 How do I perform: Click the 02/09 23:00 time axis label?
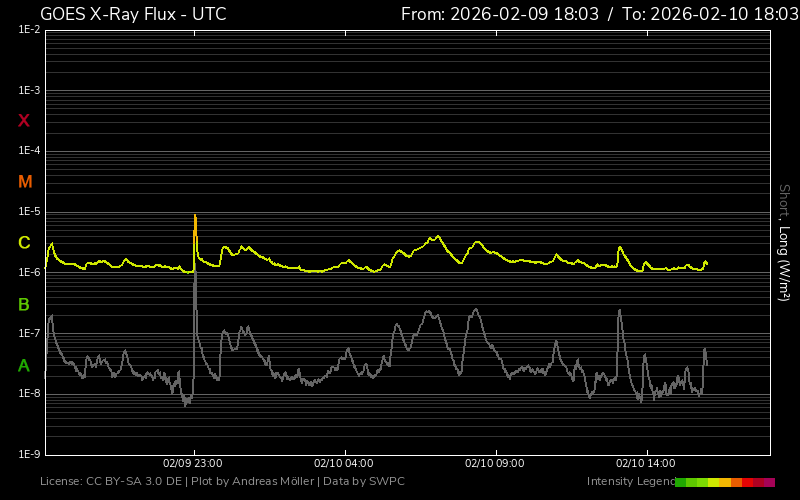(x=193, y=464)
